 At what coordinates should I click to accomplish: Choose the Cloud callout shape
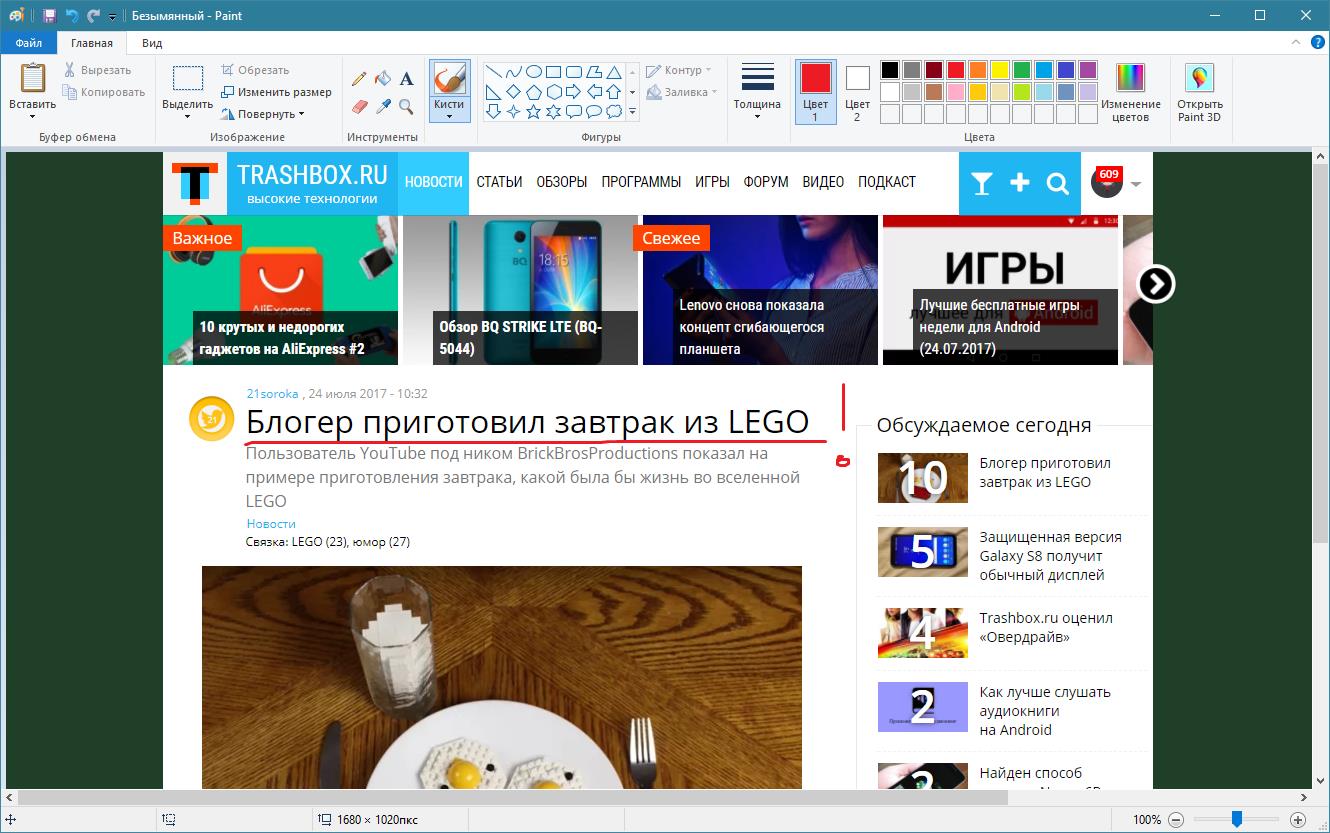[x=614, y=112]
